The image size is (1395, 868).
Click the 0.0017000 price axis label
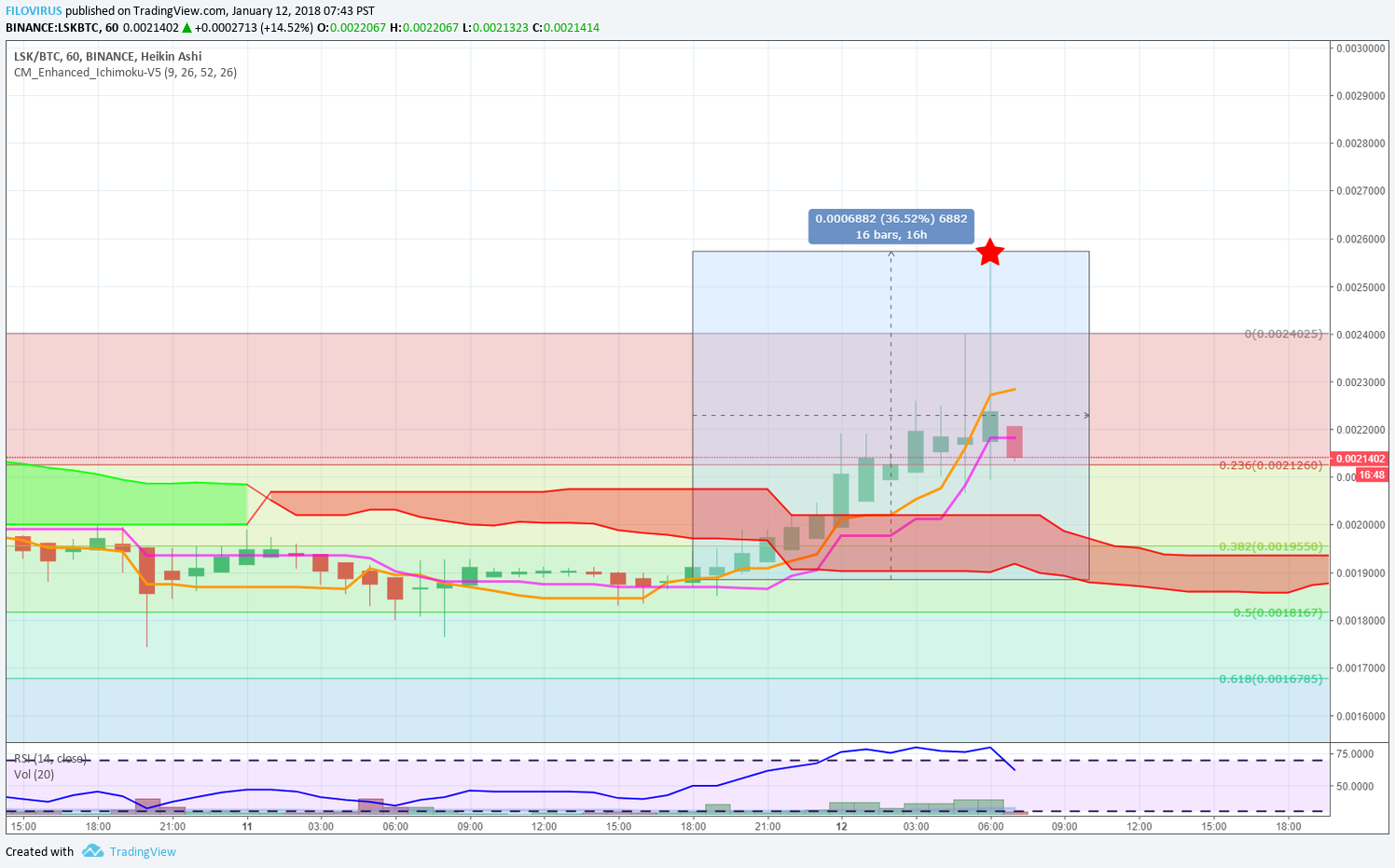click(x=1360, y=668)
